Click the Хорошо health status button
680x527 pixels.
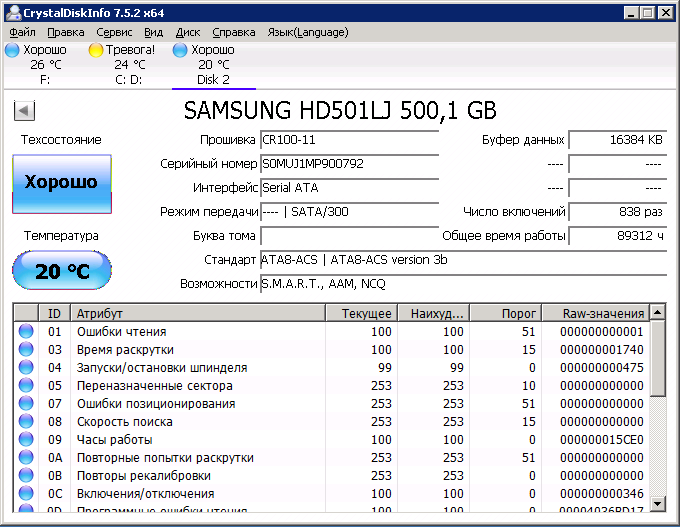point(62,184)
